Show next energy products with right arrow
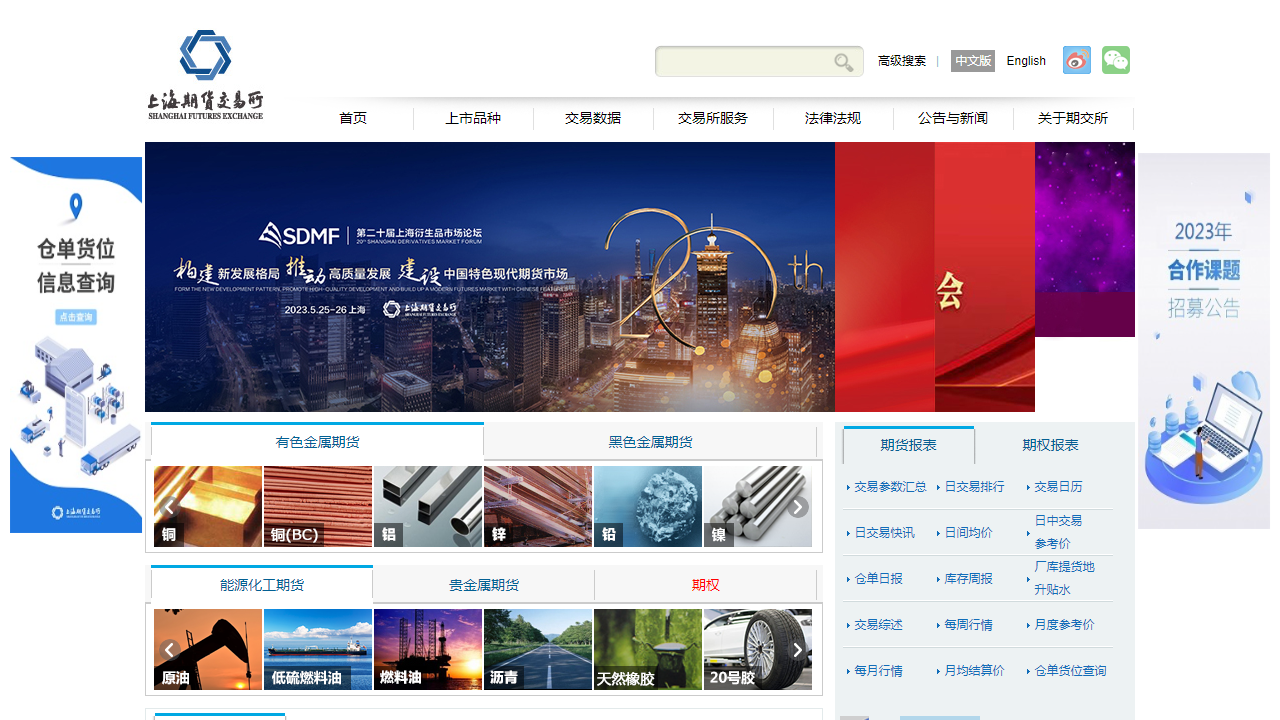Image resolution: width=1280 pixels, height=720 pixels. (798, 650)
